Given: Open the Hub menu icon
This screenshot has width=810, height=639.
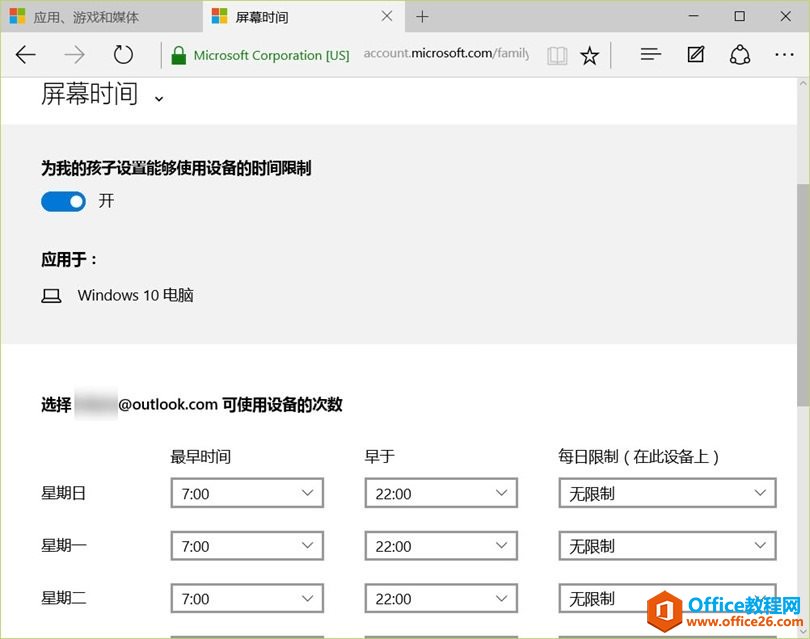Looking at the screenshot, I should coord(651,55).
